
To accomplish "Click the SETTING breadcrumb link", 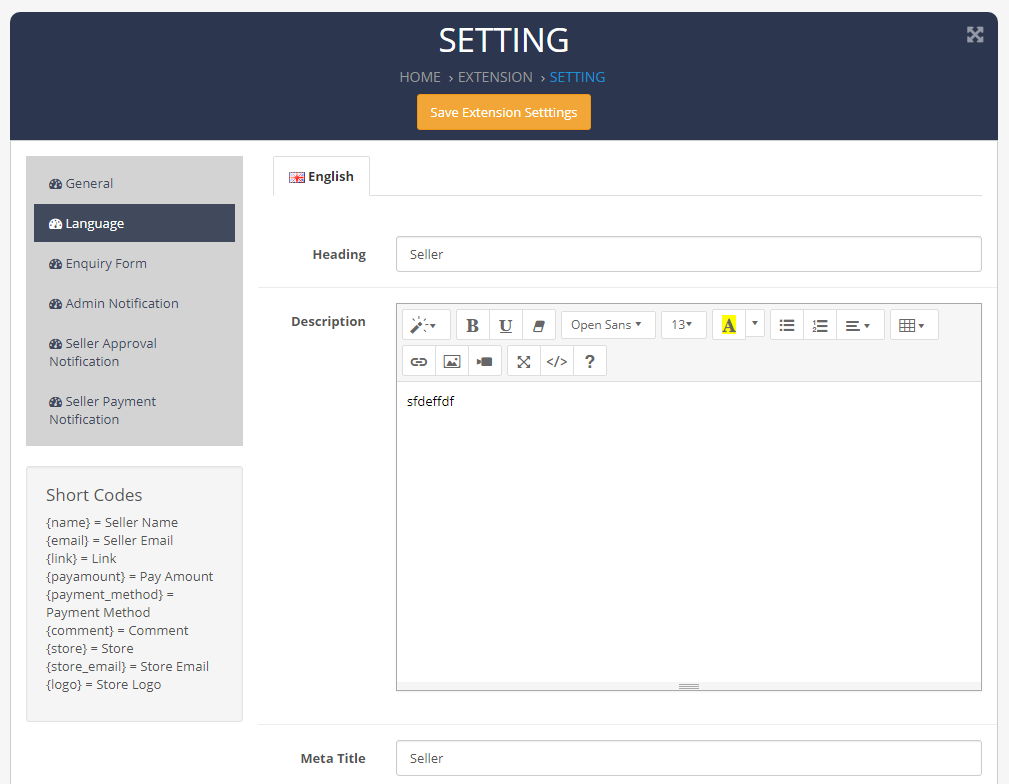I will [x=577, y=77].
